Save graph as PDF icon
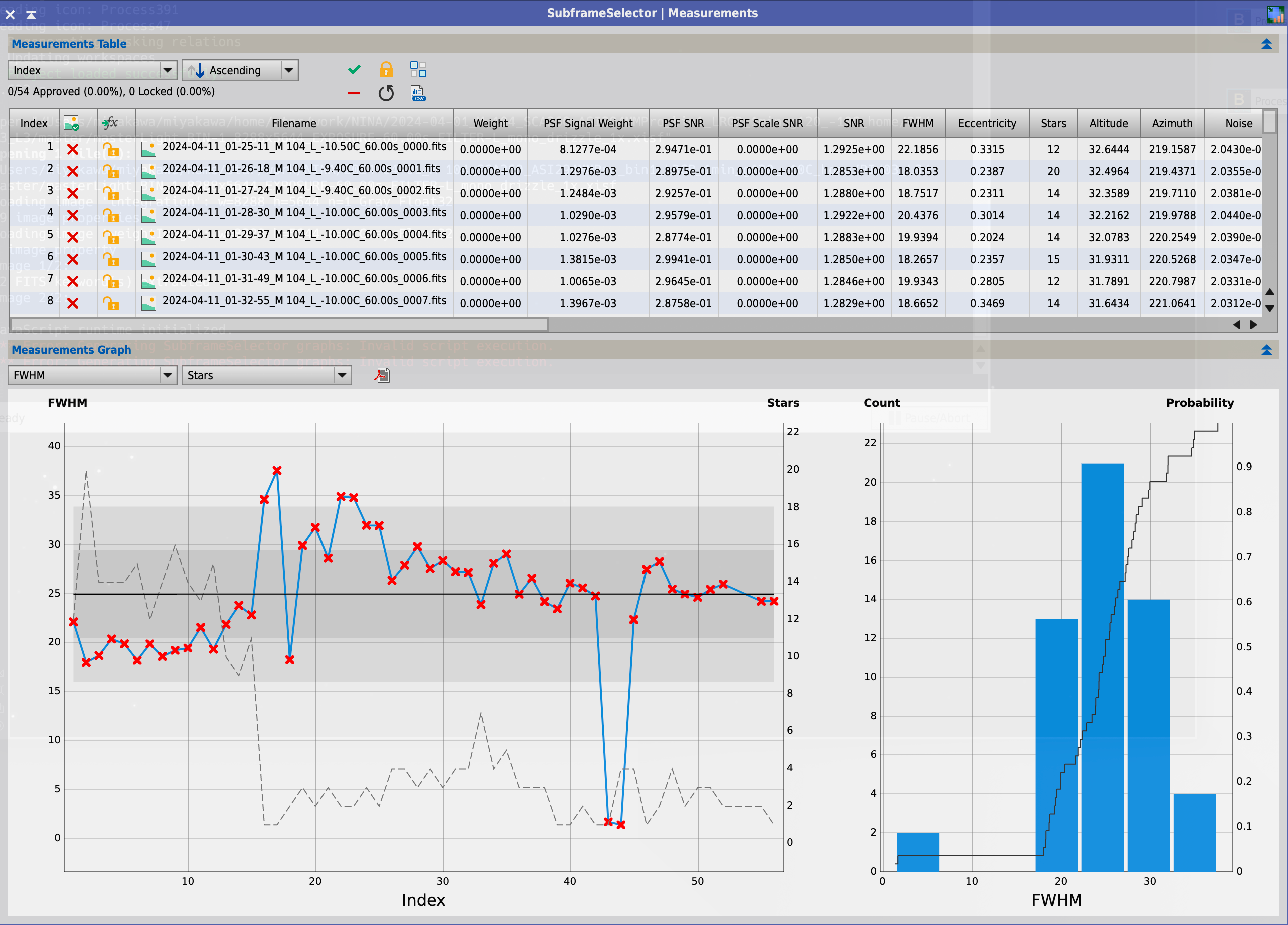 [382, 375]
